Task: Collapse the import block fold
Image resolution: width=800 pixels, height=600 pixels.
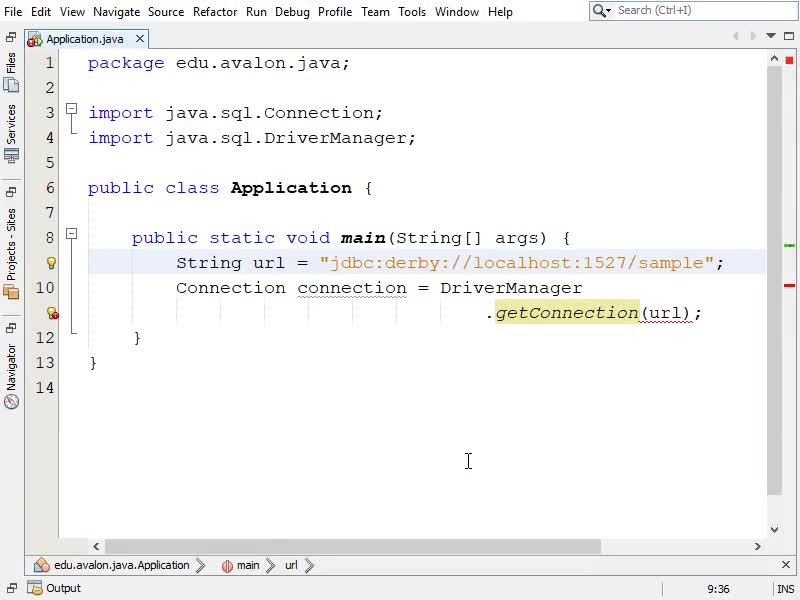Action: (x=71, y=108)
